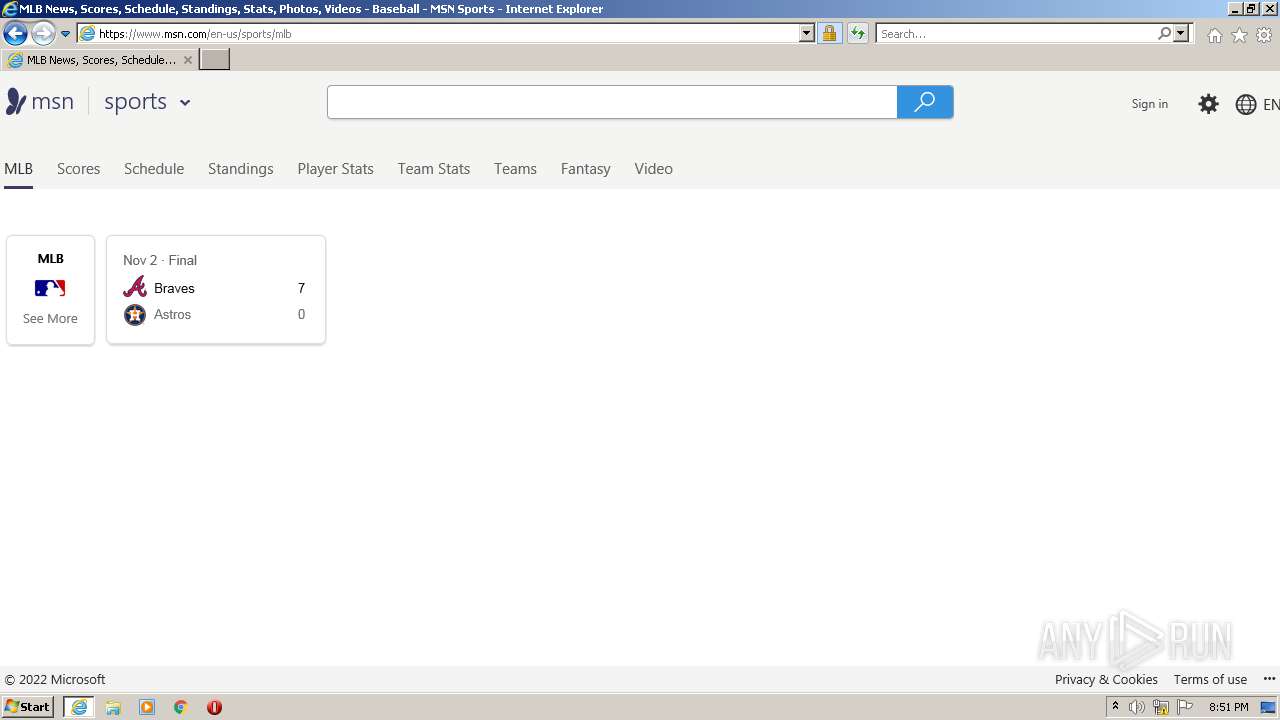This screenshot has height=720, width=1280.
Task: Expand the address bar autocomplete dropdown
Action: [807, 34]
